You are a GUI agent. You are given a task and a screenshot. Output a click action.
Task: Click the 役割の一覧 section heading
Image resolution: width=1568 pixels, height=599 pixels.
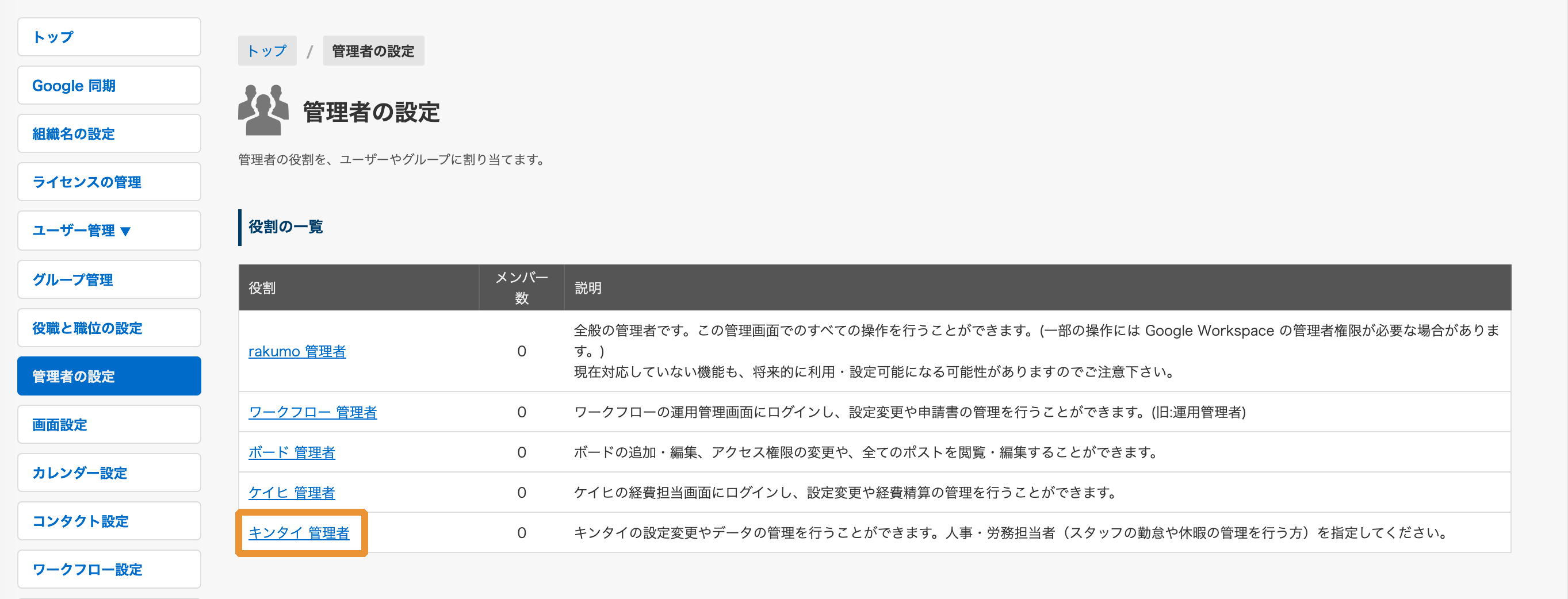coord(285,227)
